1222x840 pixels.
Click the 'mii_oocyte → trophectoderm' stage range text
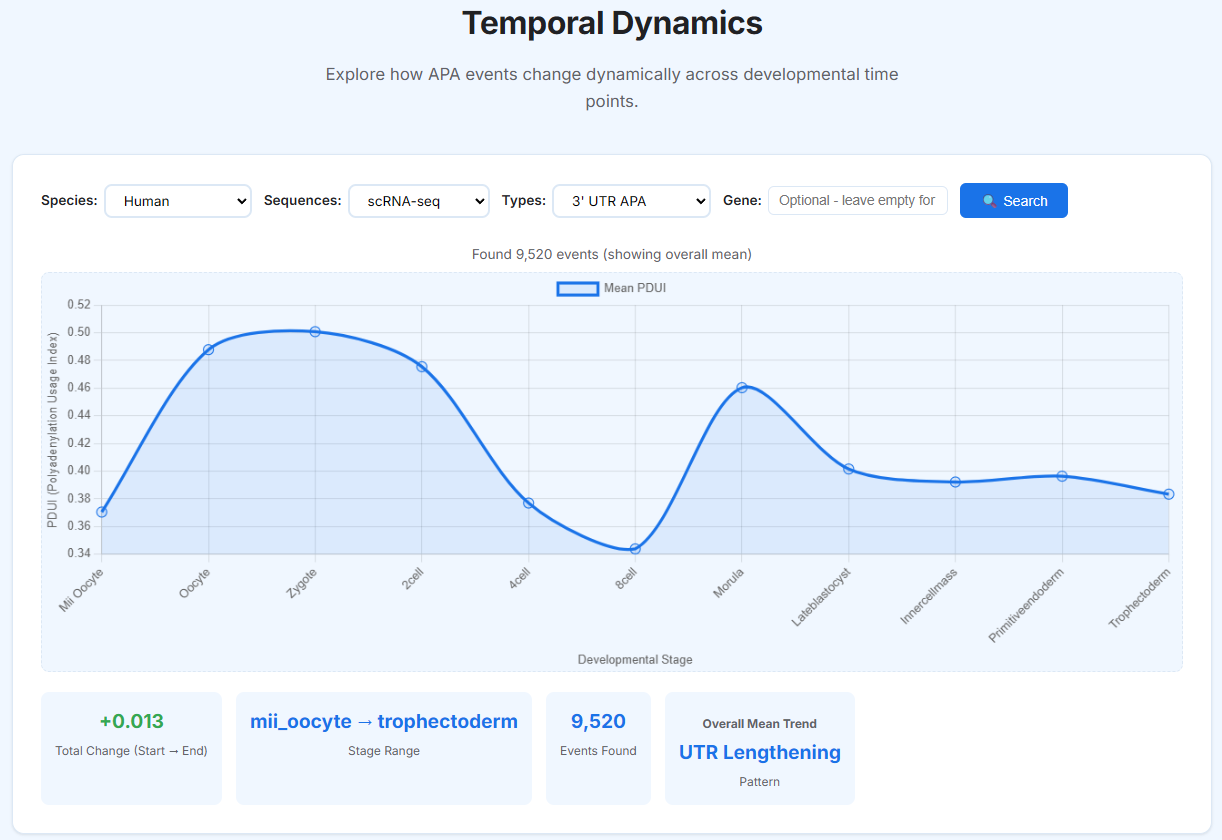pyautogui.click(x=384, y=721)
